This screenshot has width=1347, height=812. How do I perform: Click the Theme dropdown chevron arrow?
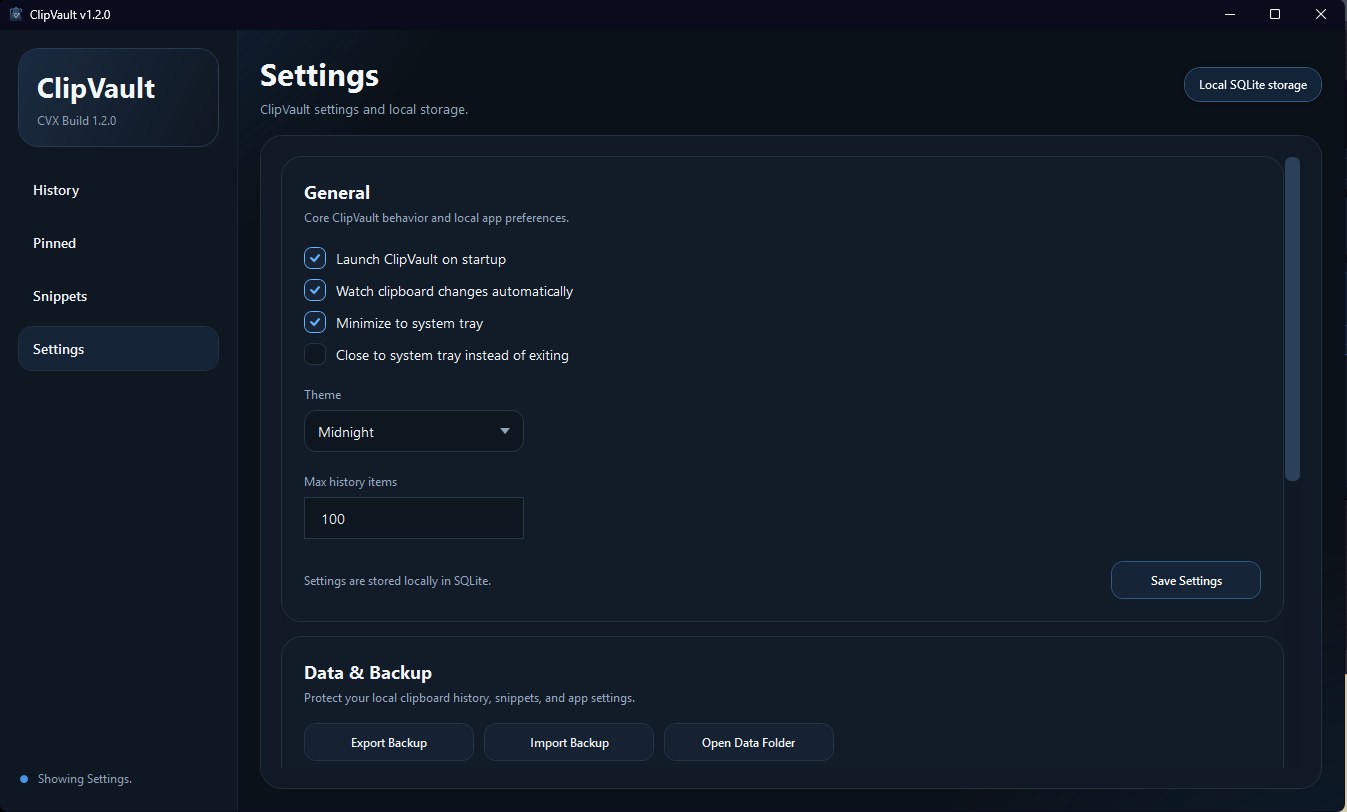[505, 430]
